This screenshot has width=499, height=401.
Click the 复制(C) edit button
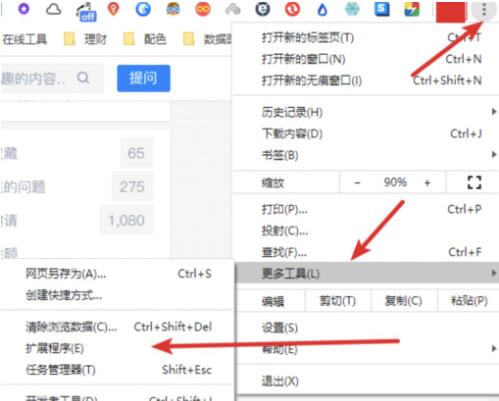coord(403,301)
